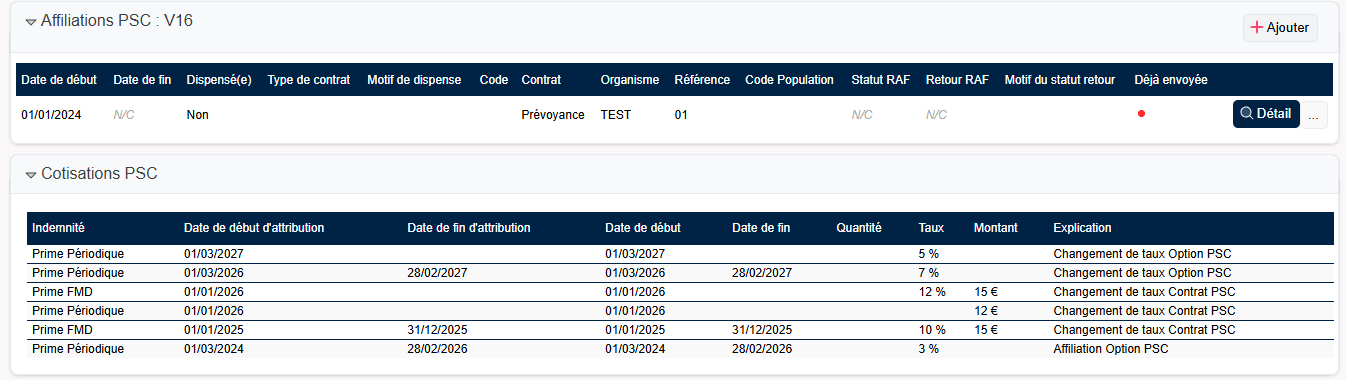Click the Date de début d'attribution header
Image resolution: width=1346 pixels, height=380 pixels.
coord(254,228)
